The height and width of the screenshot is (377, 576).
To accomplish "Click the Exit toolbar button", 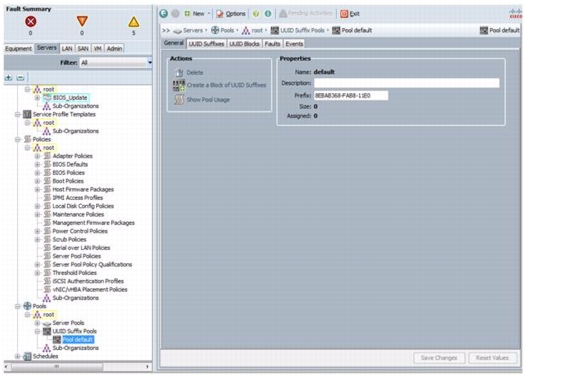I will 350,14.
